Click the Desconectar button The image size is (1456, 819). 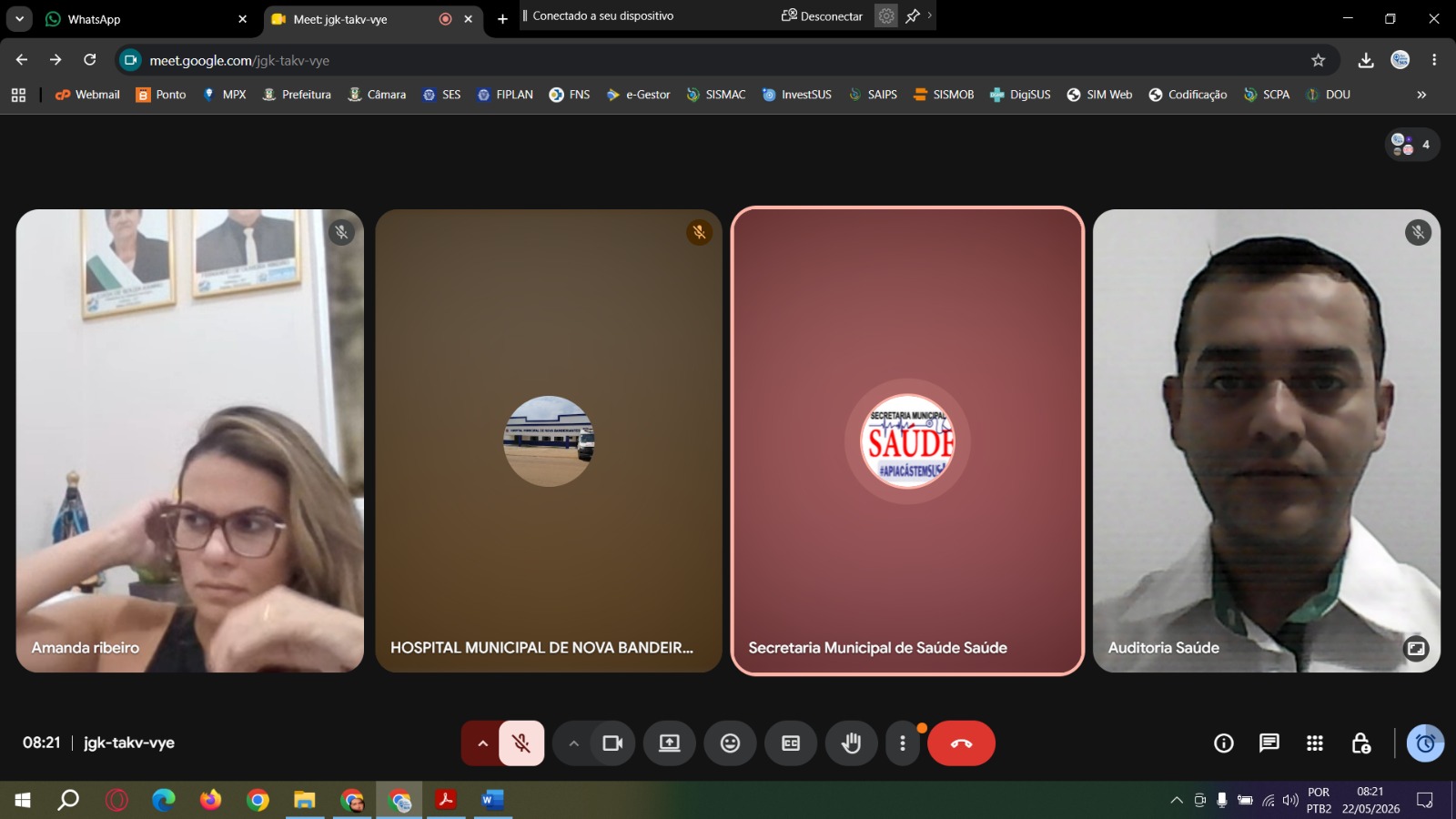click(x=822, y=16)
